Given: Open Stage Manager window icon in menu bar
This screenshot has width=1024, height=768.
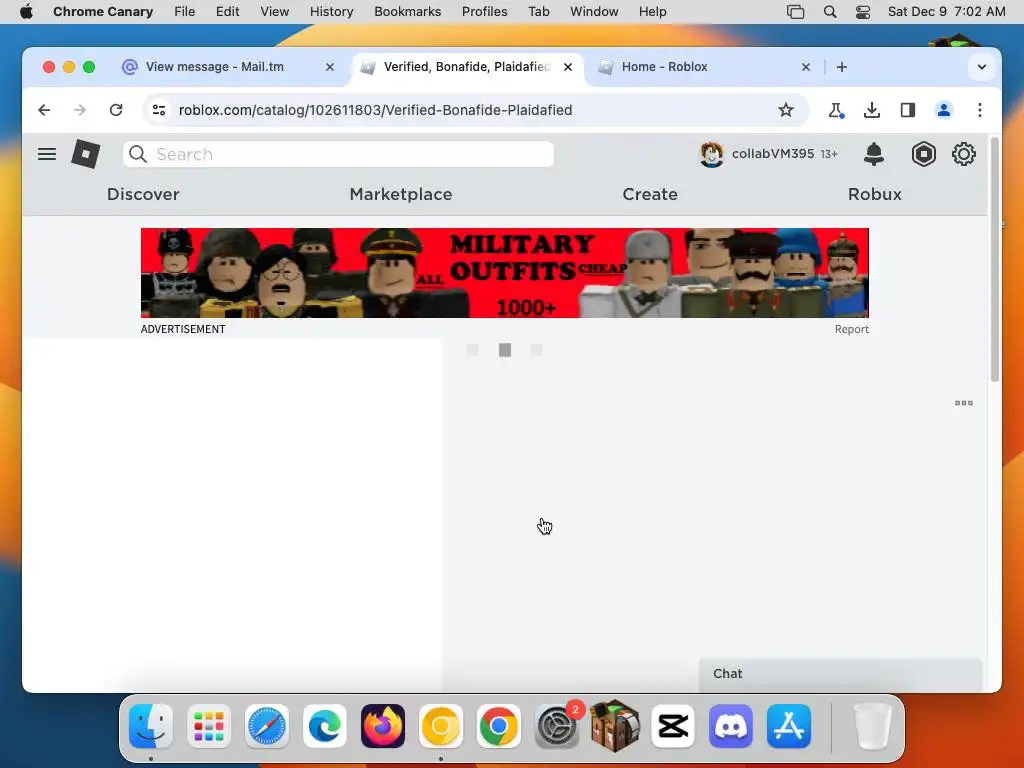Looking at the screenshot, I should [795, 11].
